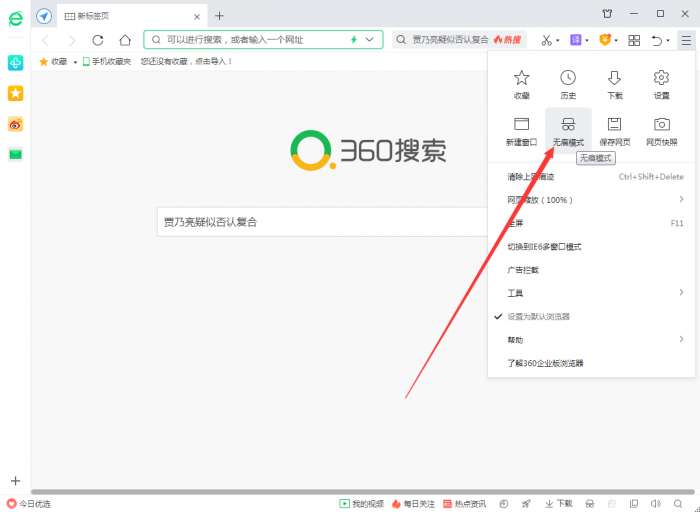This screenshot has height=512, width=700.
Task: Select 了解360企业版浏览器 menu entry
Action: [592, 363]
